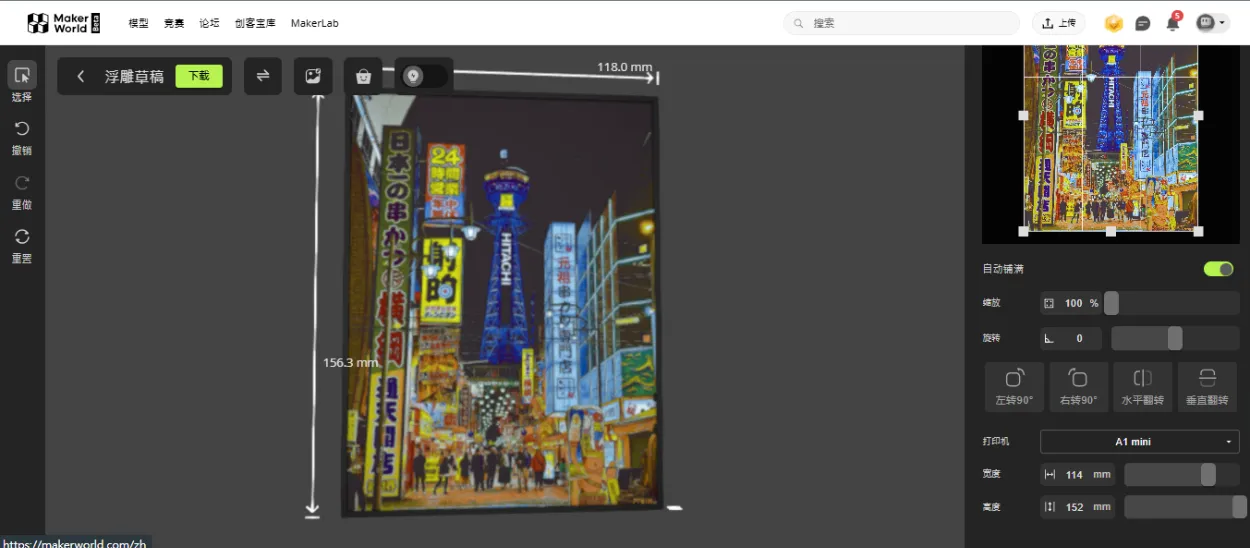The width and height of the screenshot is (1250, 548).
Task: Click the 旋转 slider handle
Action: pos(1175,338)
